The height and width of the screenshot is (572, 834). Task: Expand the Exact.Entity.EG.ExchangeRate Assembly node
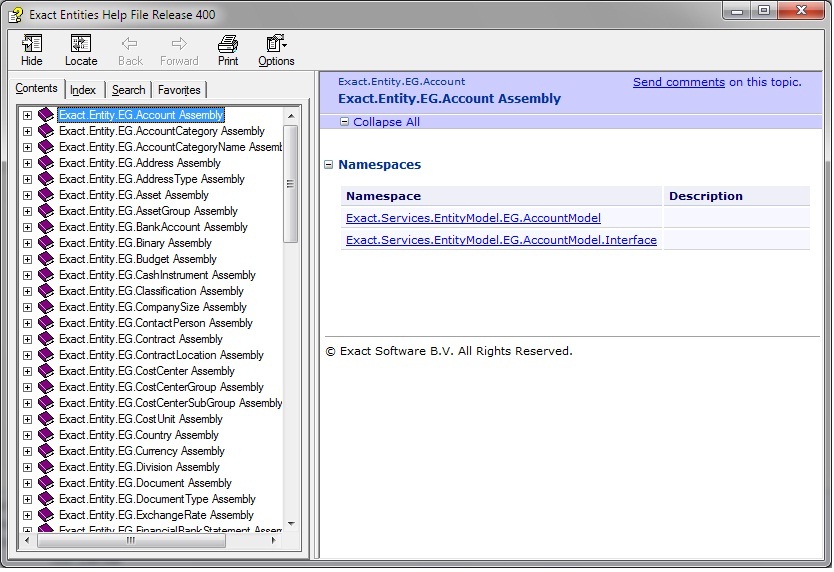click(28, 515)
